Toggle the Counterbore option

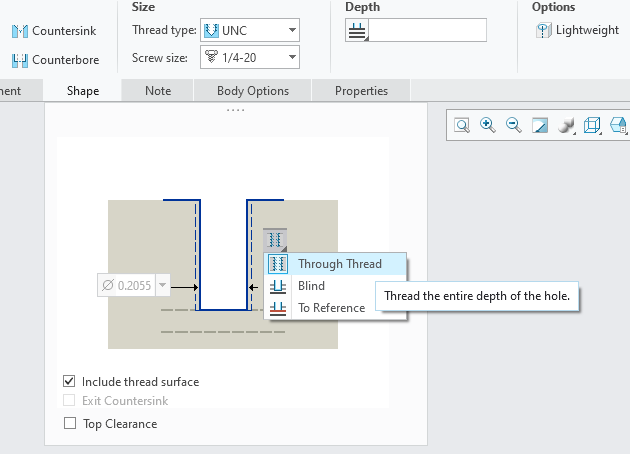point(55,60)
